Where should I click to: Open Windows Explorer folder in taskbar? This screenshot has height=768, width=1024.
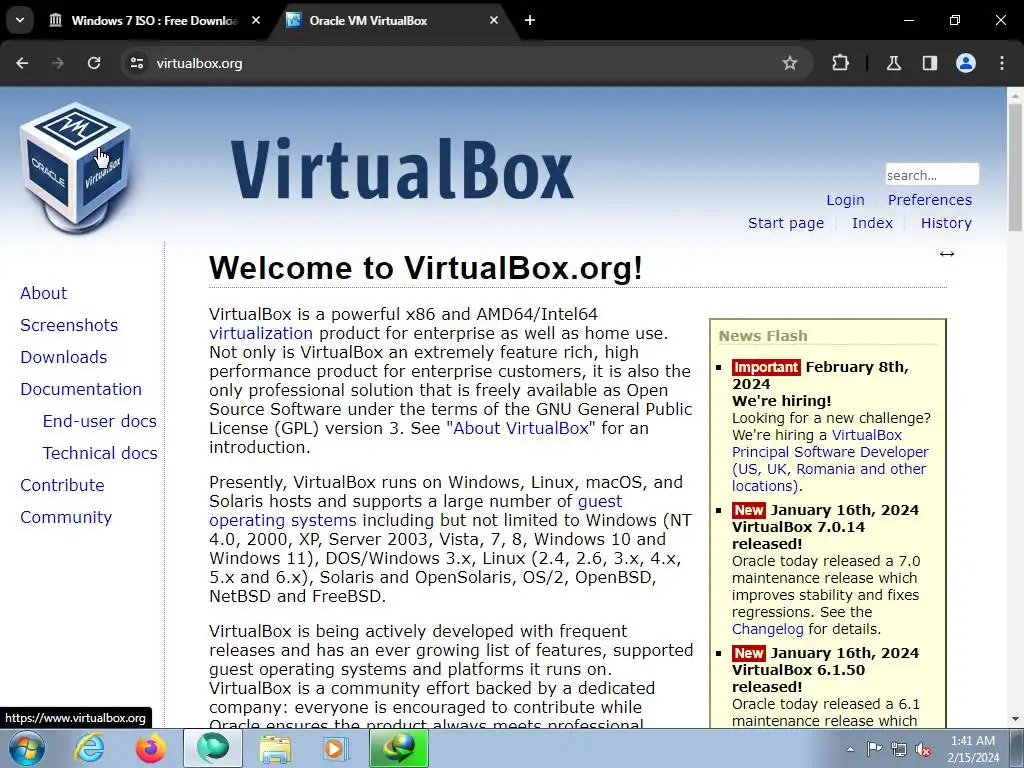(x=275, y=748)
